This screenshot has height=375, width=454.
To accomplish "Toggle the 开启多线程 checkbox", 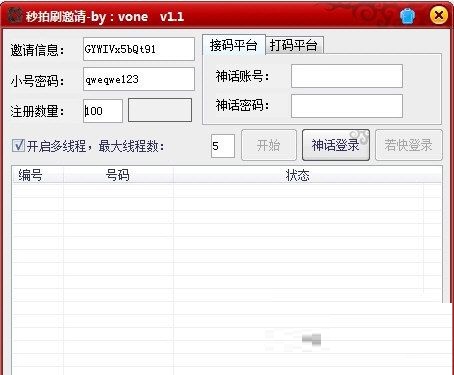I will pos(18,146).
